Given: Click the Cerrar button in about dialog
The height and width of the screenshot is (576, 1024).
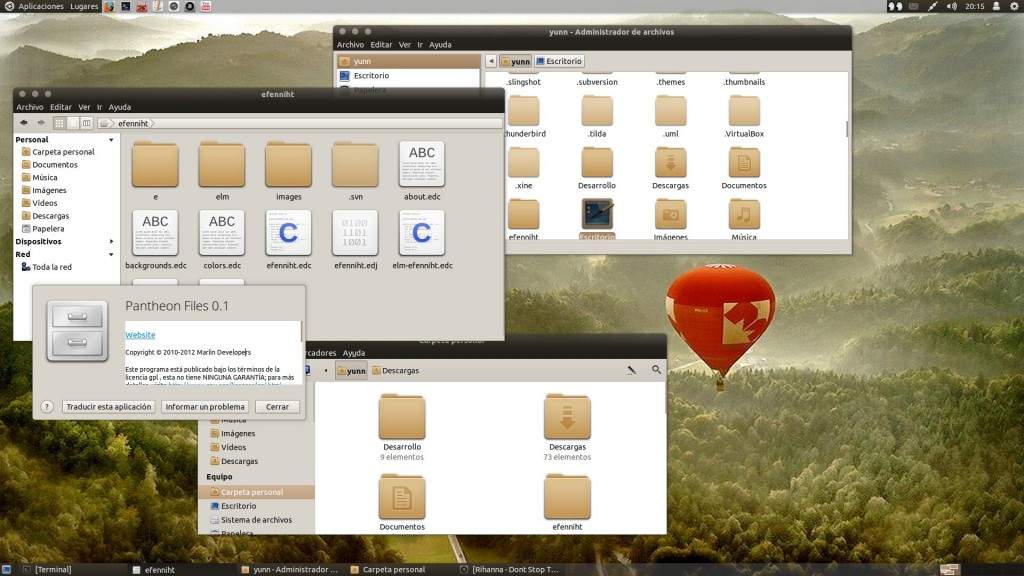Looking at the screenshot, I should [x=277, y=407].
